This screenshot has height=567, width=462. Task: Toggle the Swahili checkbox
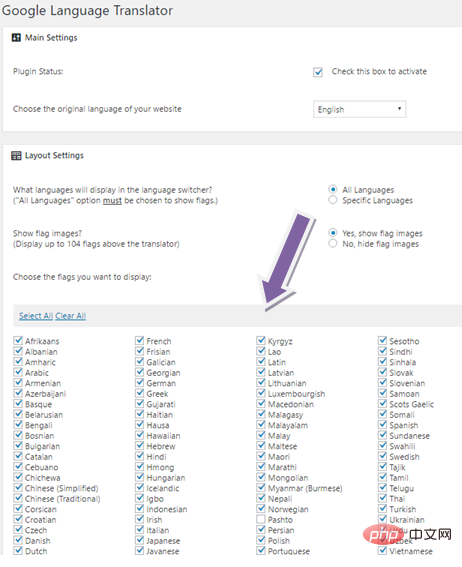coord(382,445)
